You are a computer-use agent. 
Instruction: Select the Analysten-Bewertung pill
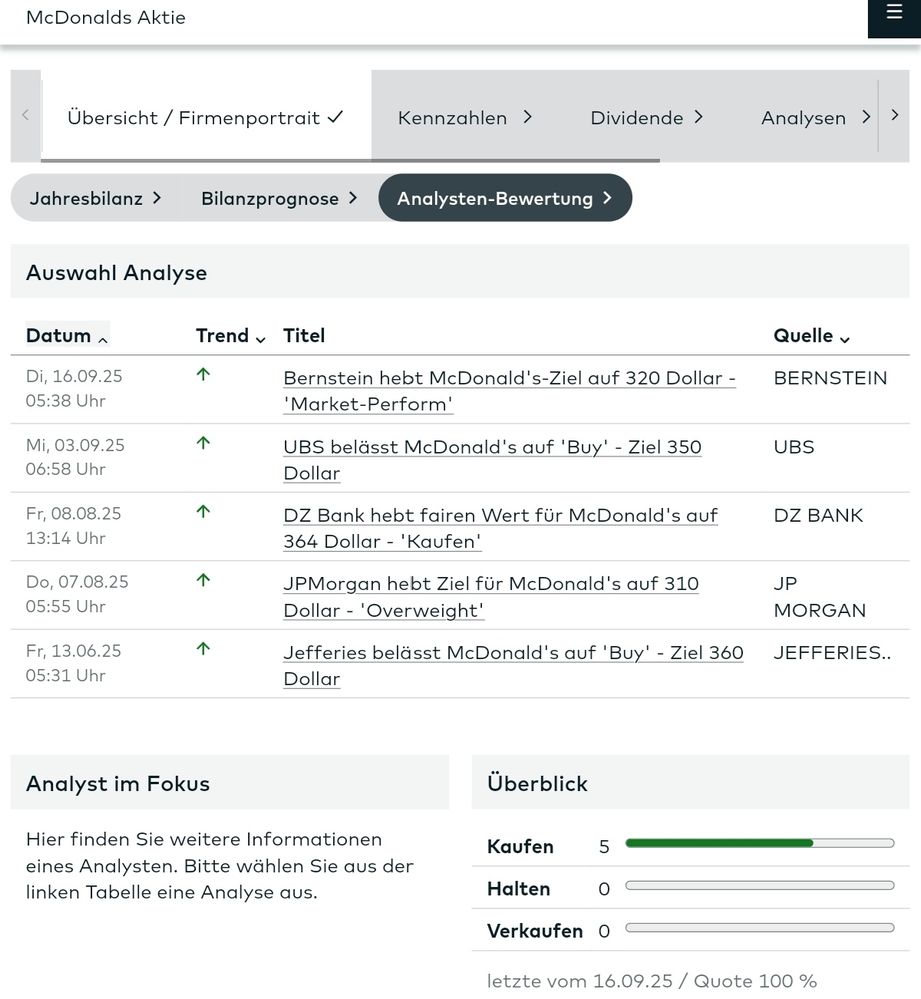[x=505, y=198]
